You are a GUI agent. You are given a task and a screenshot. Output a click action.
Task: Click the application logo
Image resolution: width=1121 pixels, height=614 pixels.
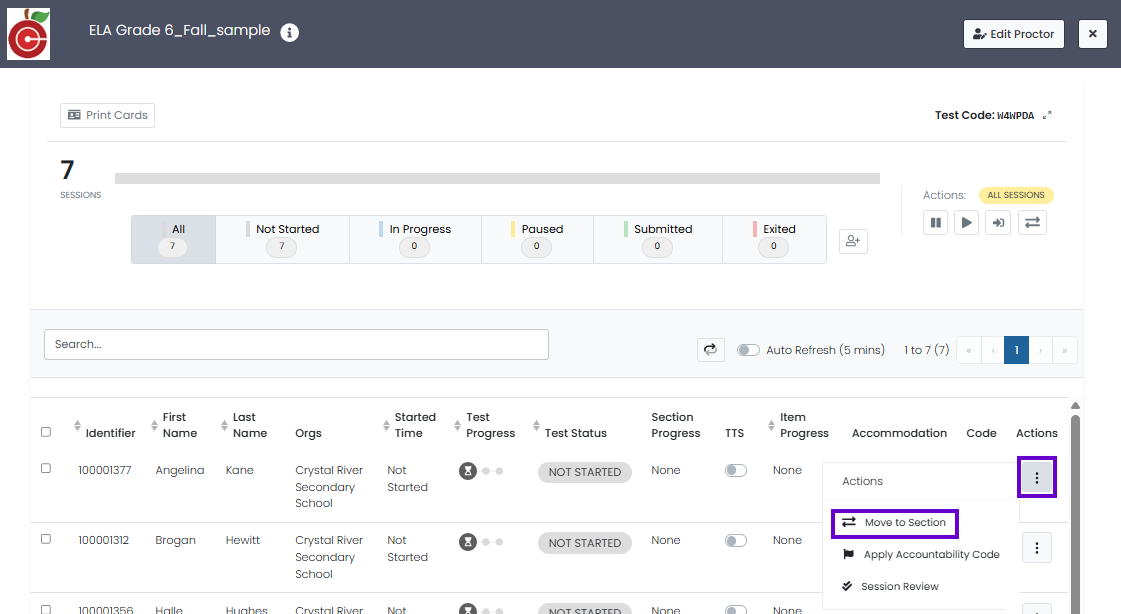pyautogui.click(x=29, y=34)
